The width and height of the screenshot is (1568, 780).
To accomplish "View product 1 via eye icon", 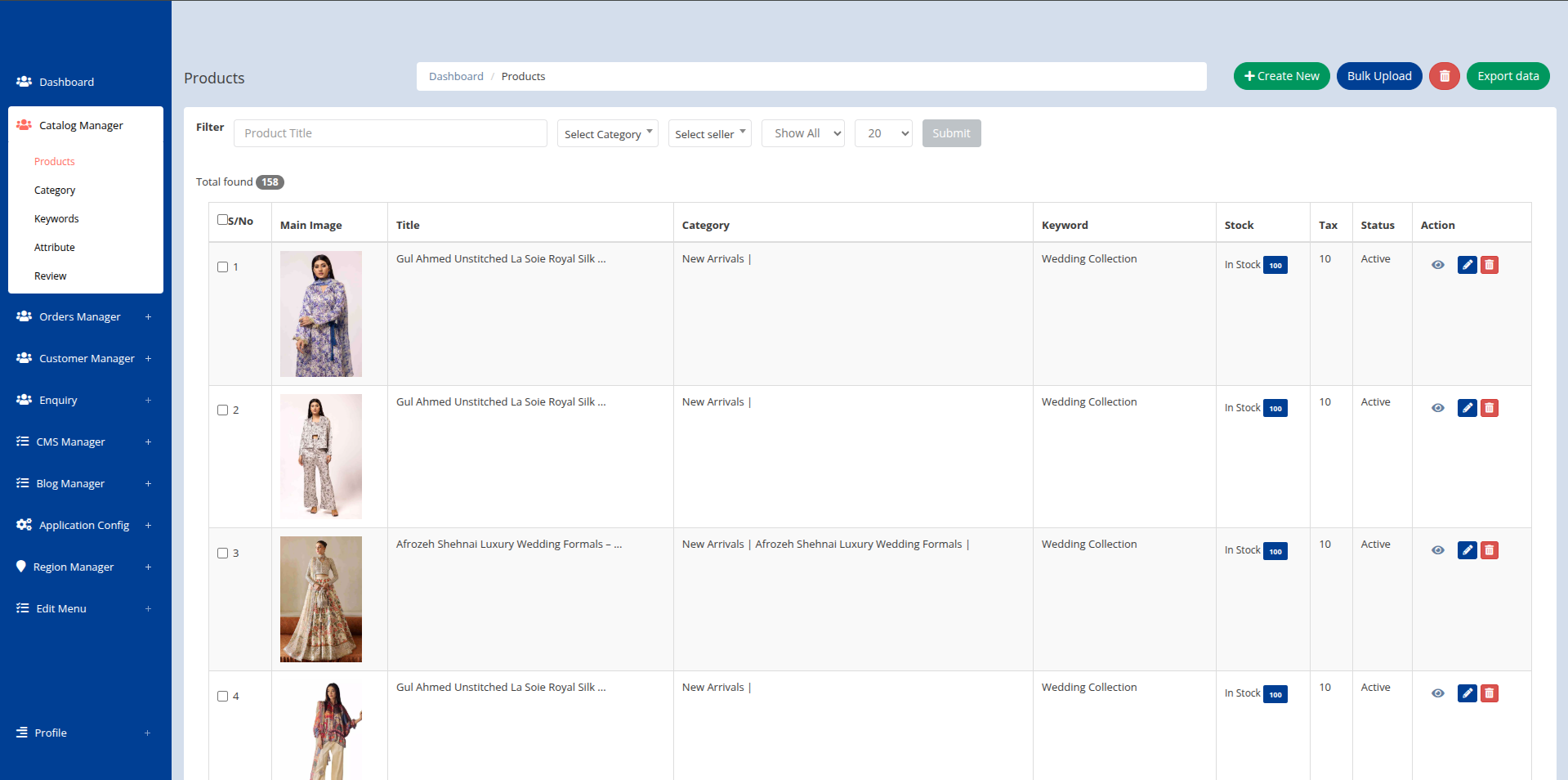I will click(x=1437, y=265).
